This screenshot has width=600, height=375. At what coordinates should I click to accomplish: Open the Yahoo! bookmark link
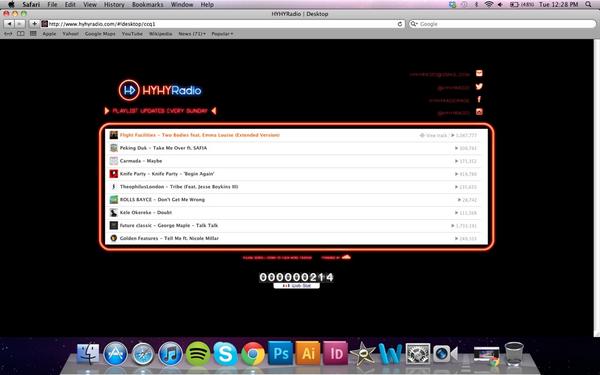coord(70,34)
